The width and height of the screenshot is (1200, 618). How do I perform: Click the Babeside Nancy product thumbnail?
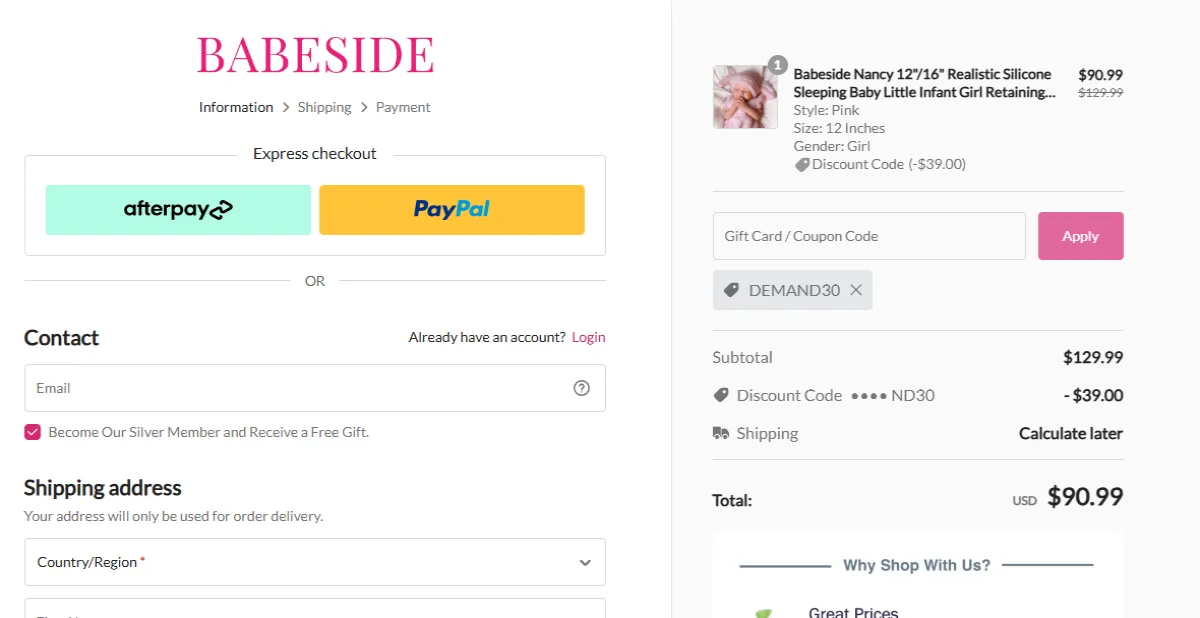point(744,96)
